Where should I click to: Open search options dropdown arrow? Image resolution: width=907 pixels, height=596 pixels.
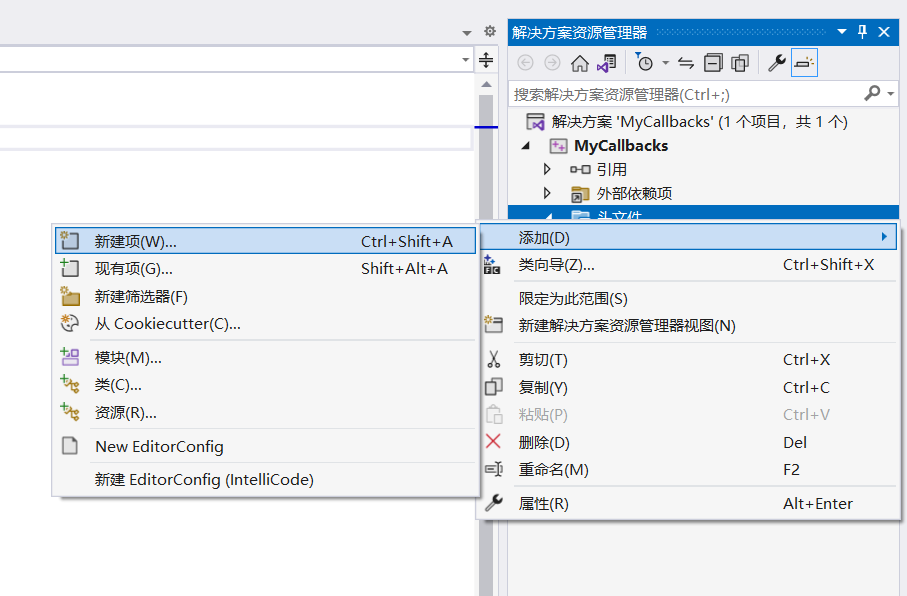tap(891, 94)
